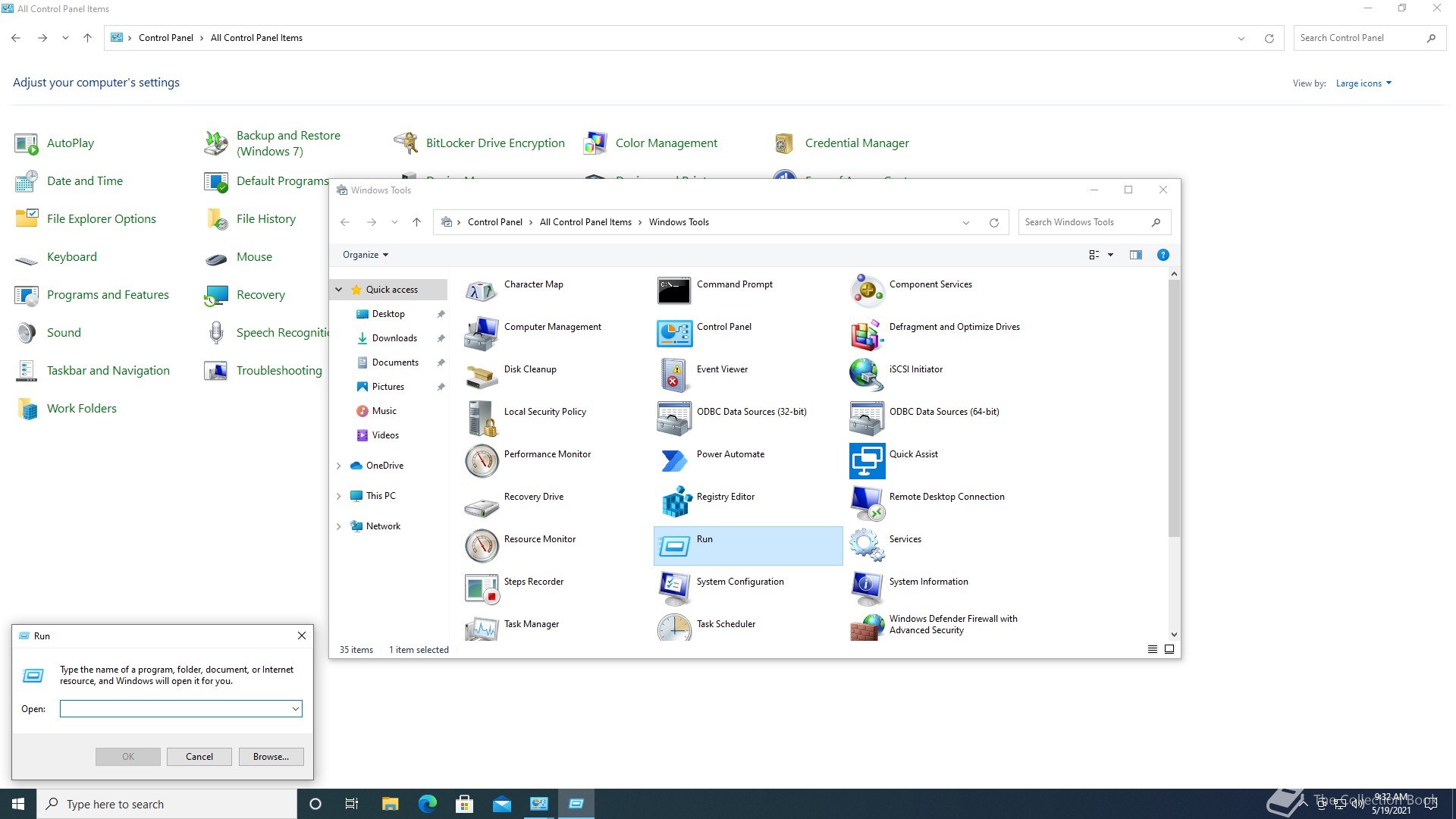
Task: Click the Search Control Panel box
Action: [1370, 38]
